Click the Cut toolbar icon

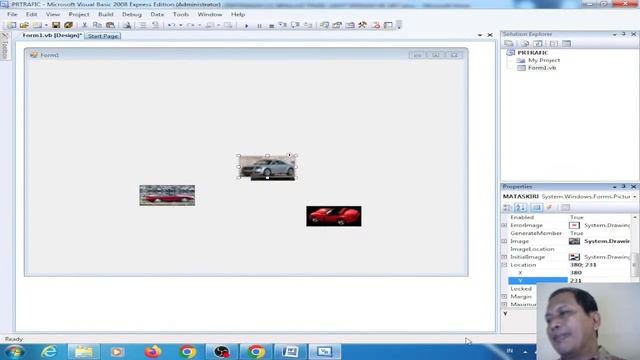click(x=84, y=25)
